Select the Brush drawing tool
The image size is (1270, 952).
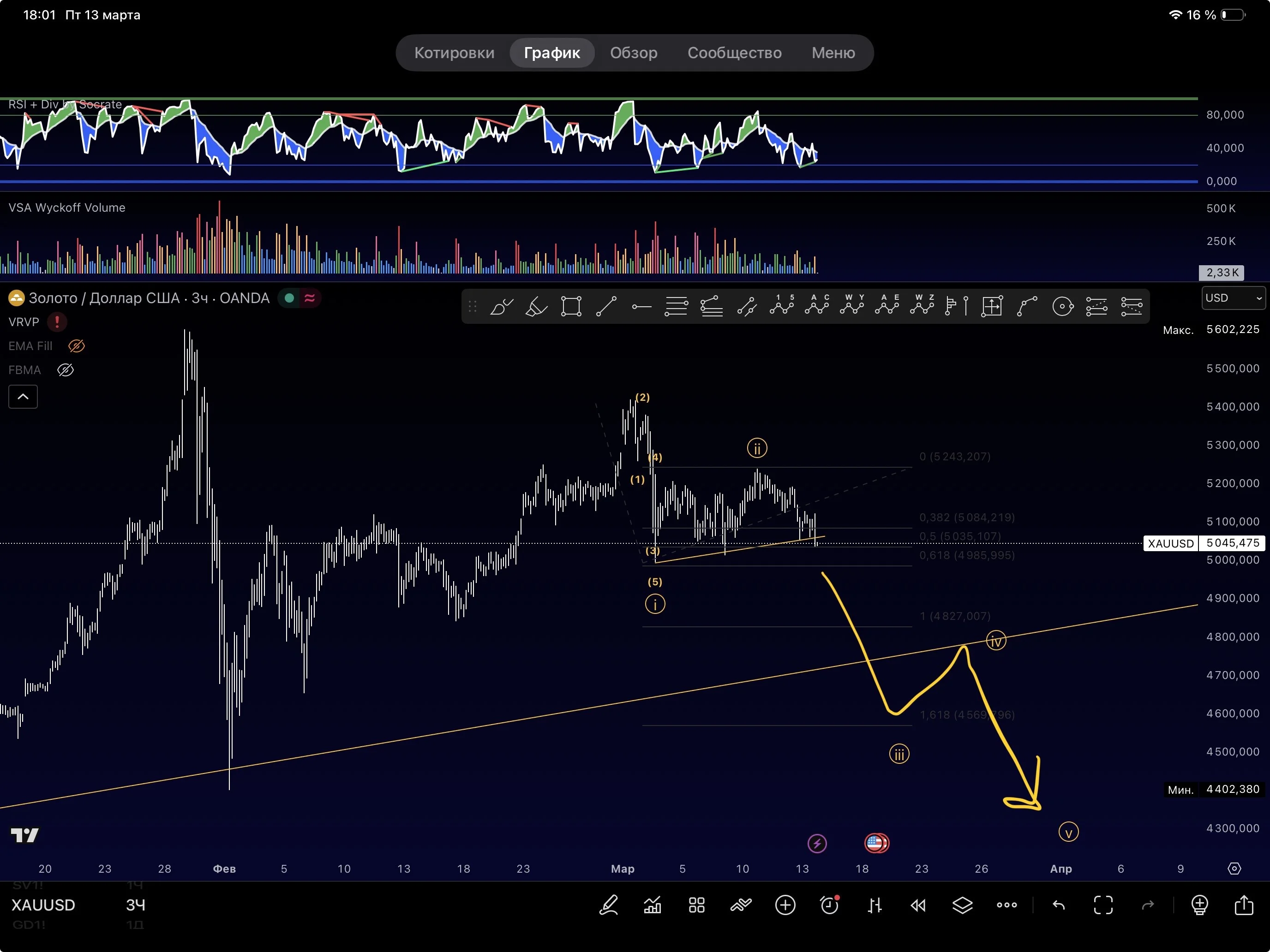(x=501, y=306)
